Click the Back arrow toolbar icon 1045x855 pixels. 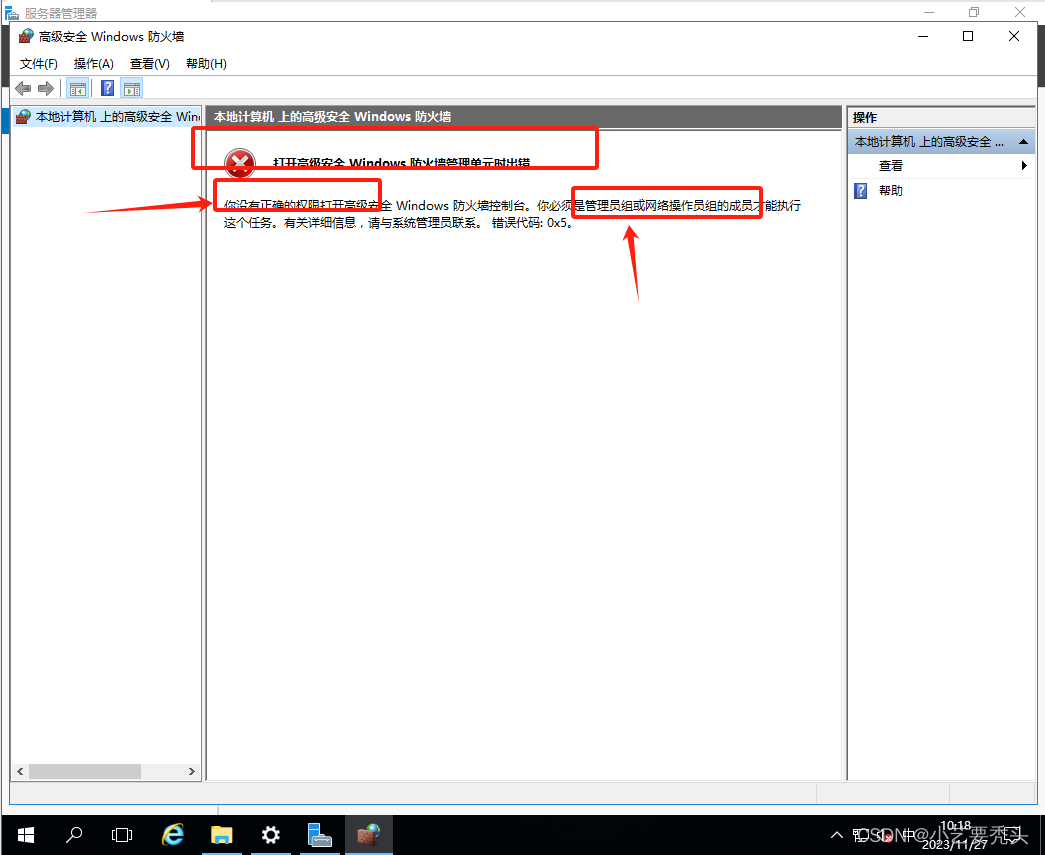pyautogui.click(x=23, y=88)
